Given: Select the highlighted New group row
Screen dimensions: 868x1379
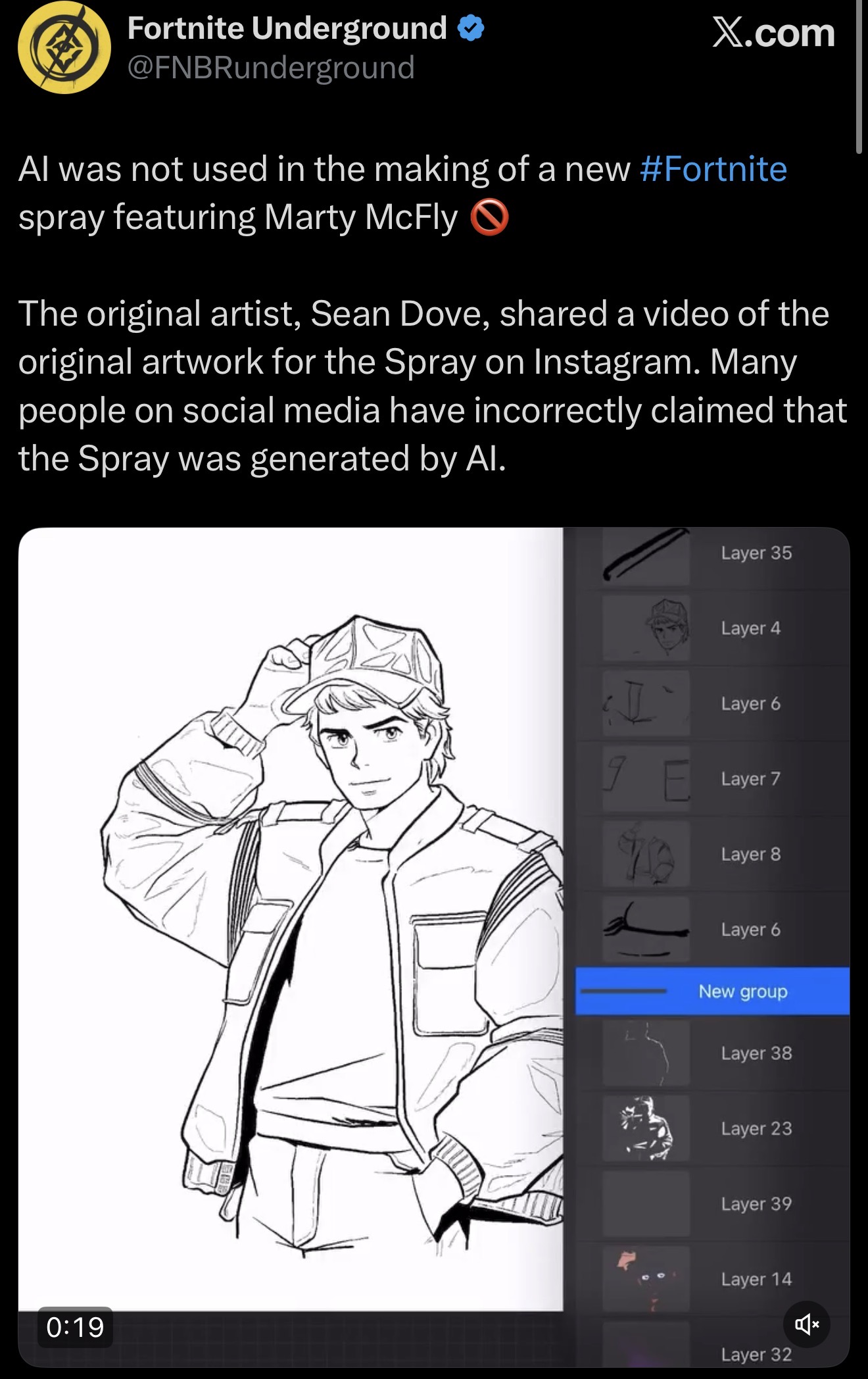Looking at the screenshot, I should tap(712, 991).
